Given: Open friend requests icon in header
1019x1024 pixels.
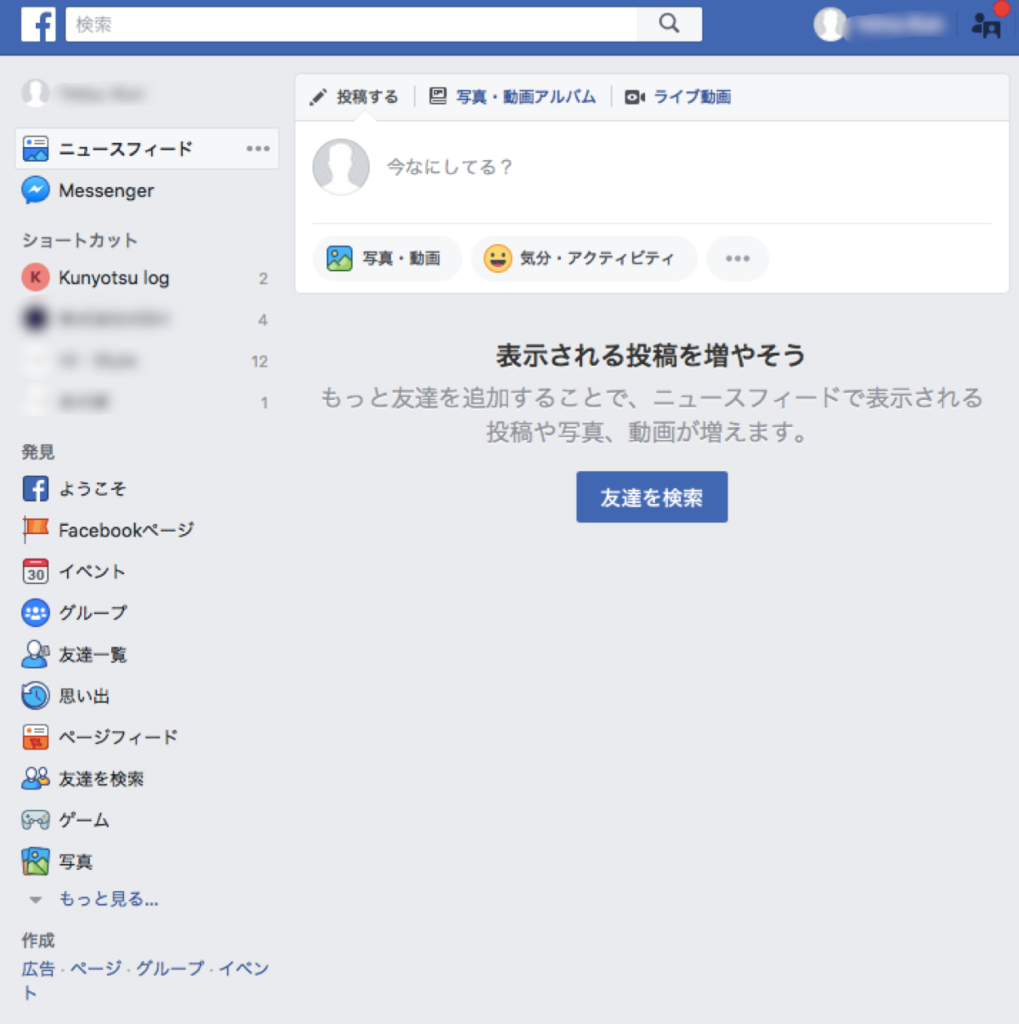Looking at the screenshot, I should coord(986,25).
